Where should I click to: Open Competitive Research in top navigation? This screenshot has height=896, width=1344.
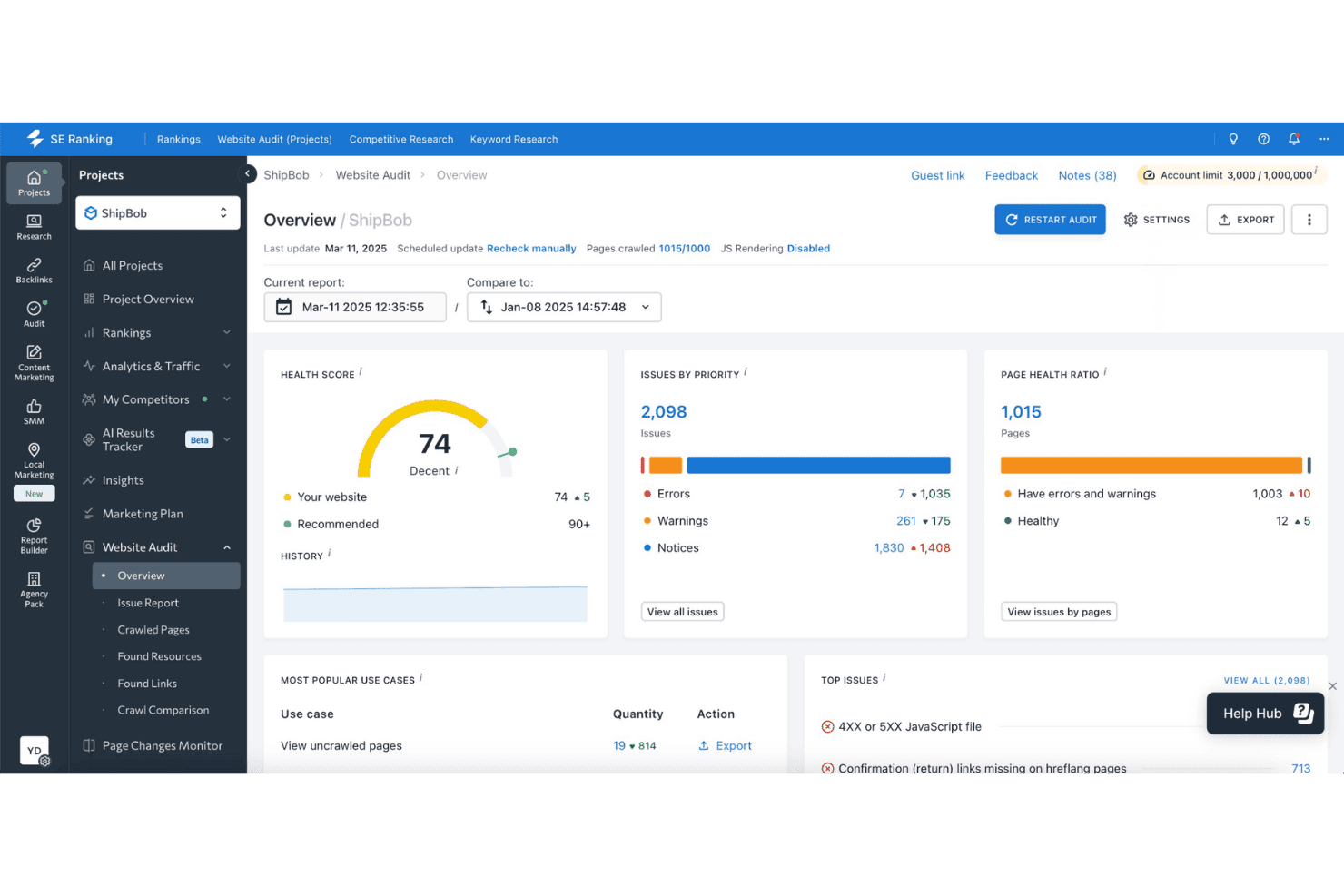[400, 139]
